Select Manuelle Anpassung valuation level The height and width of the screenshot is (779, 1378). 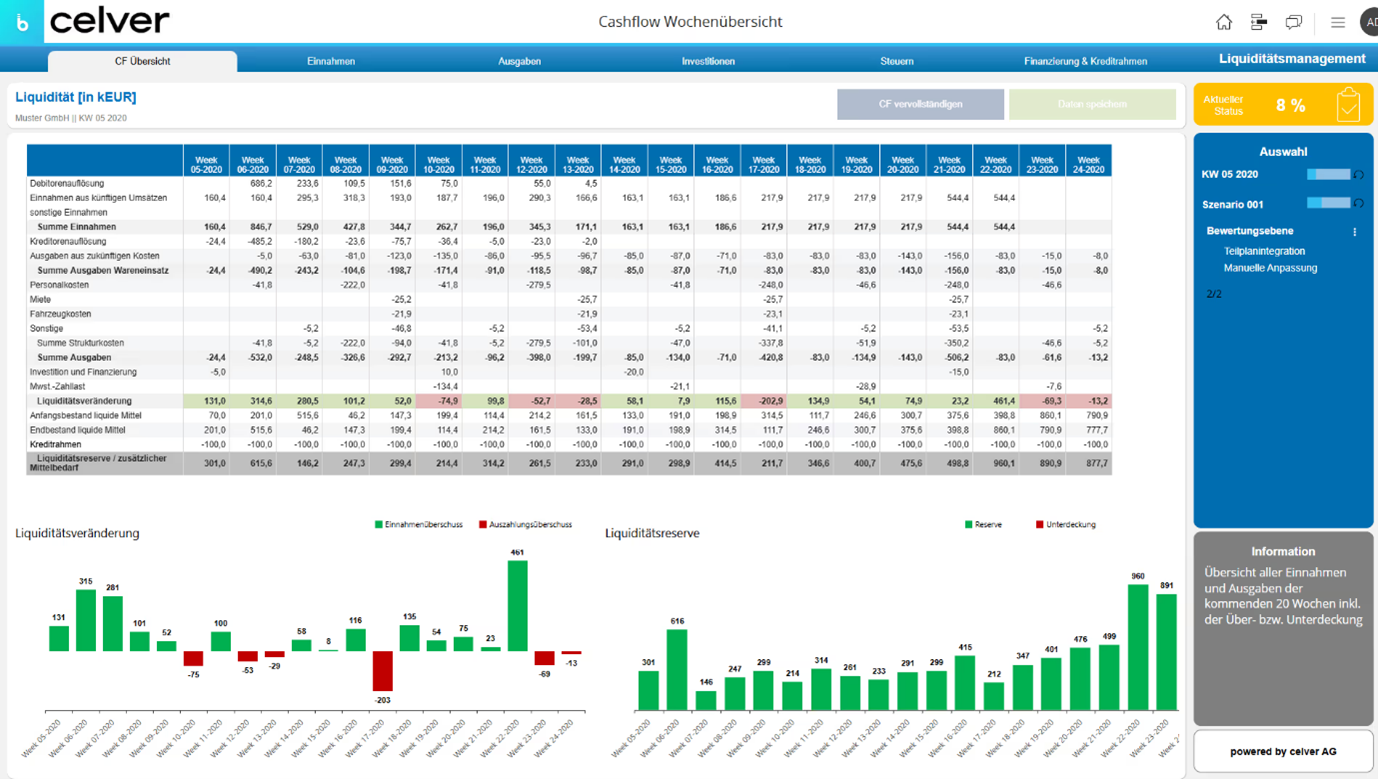(1270, 268)
